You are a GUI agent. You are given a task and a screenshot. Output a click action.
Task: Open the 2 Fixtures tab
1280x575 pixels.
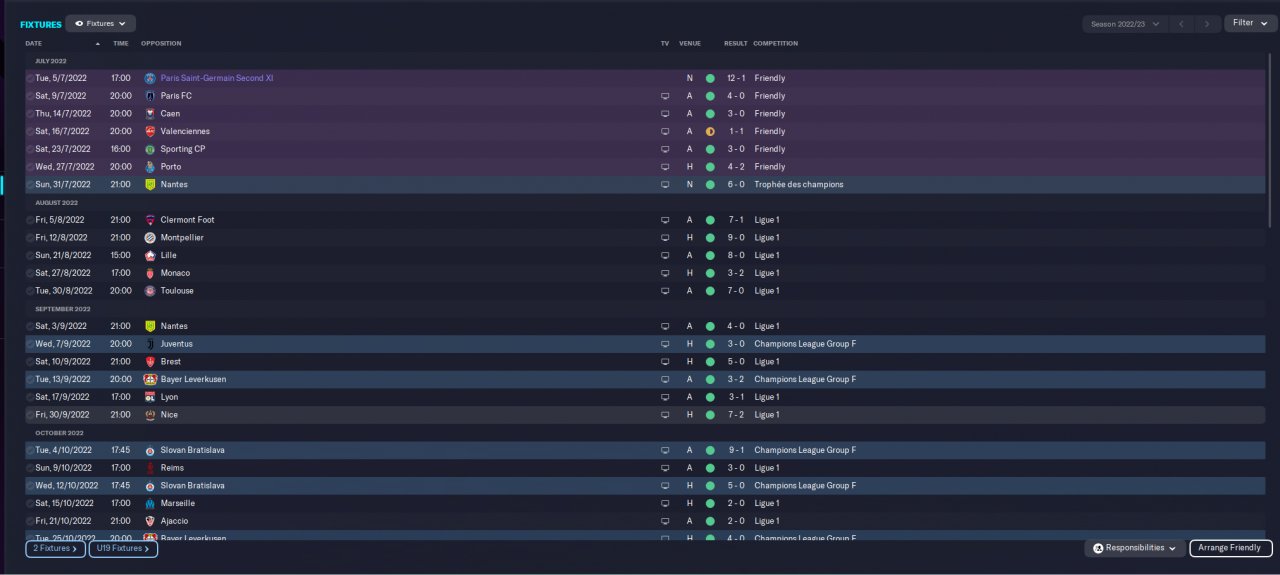[55, 548]
